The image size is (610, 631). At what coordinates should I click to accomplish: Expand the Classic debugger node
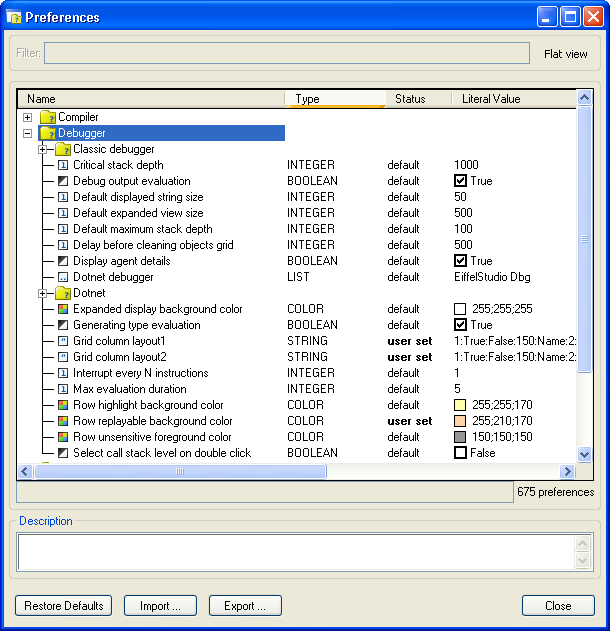[44, 149]
